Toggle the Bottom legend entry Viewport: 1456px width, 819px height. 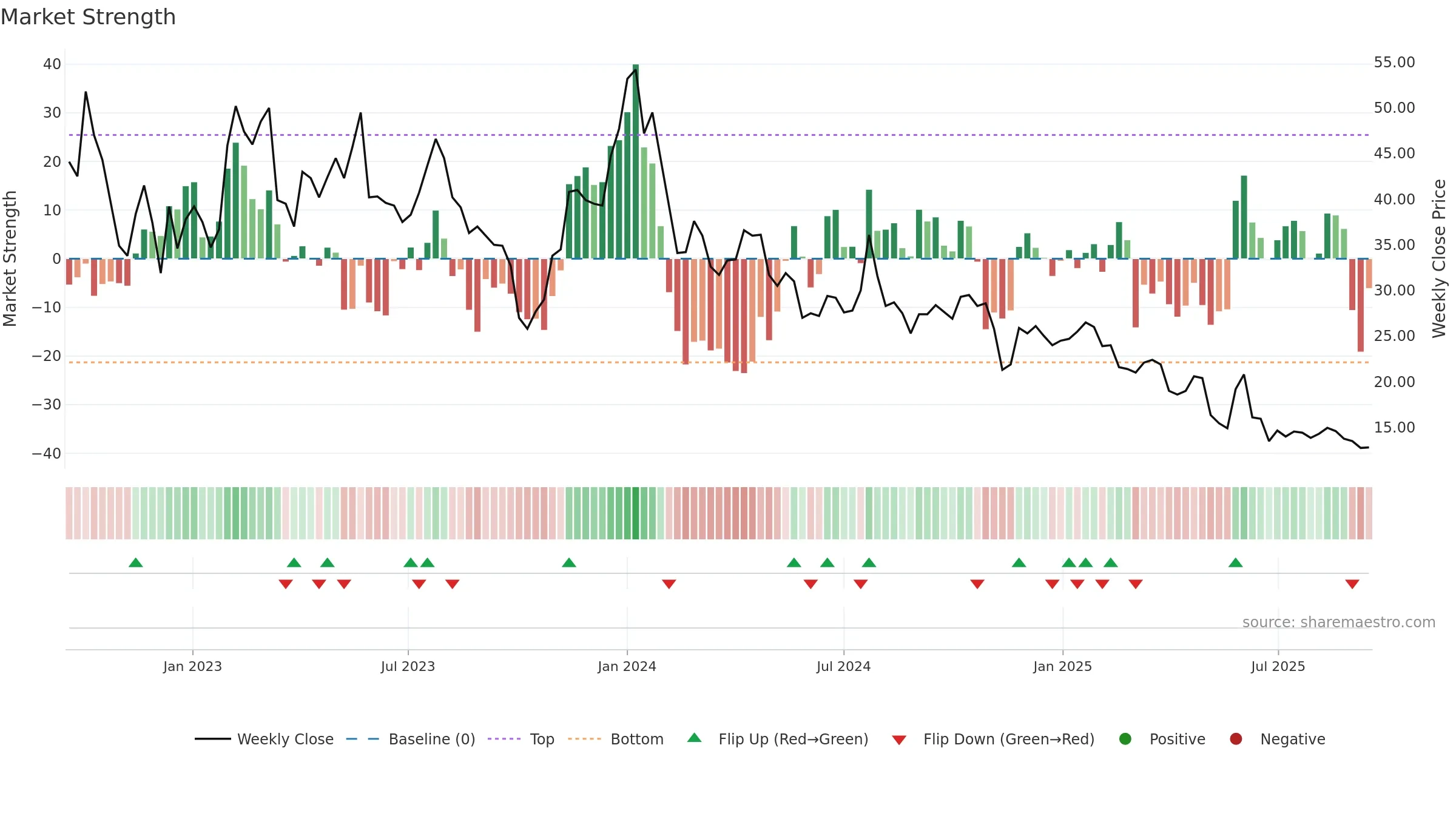615,739
